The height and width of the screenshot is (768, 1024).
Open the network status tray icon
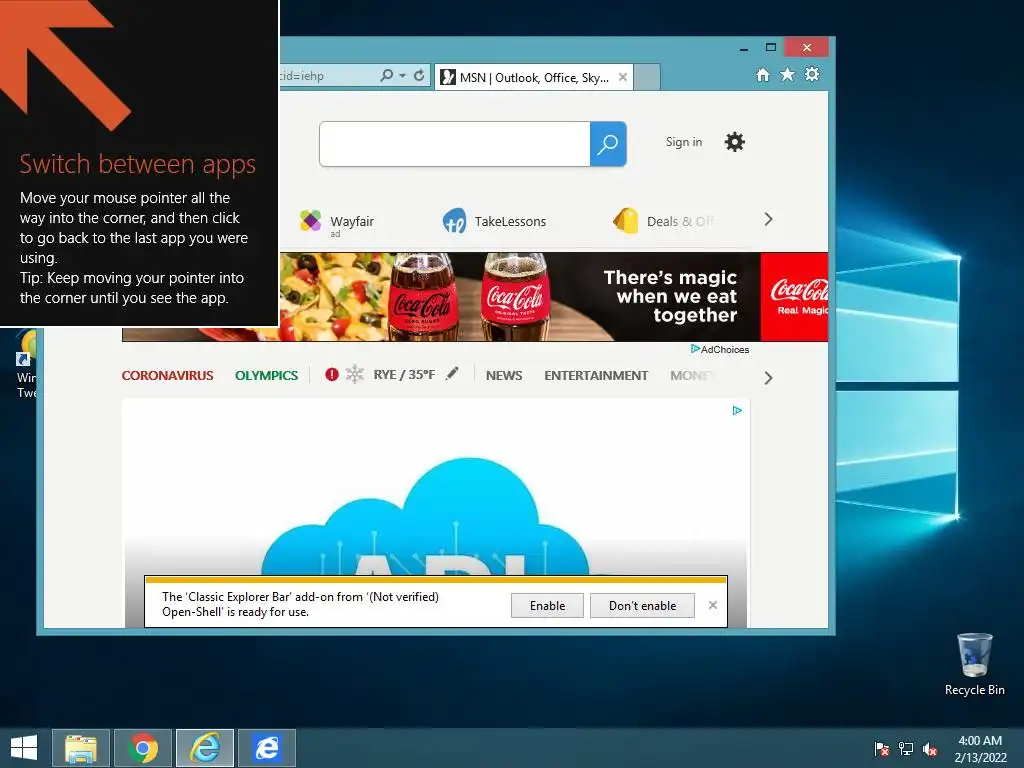(906, 748)
